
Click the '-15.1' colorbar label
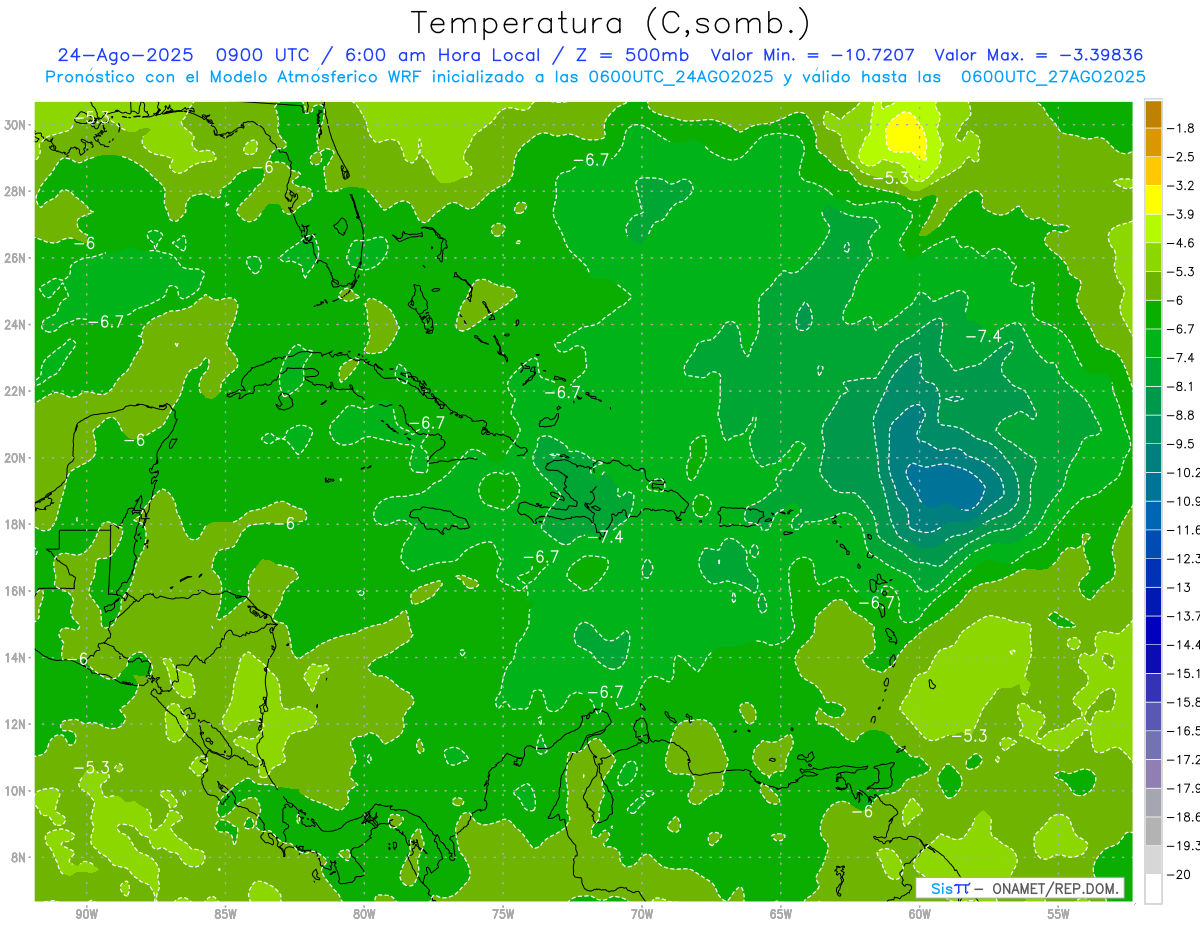click(x=1183, y=673)
